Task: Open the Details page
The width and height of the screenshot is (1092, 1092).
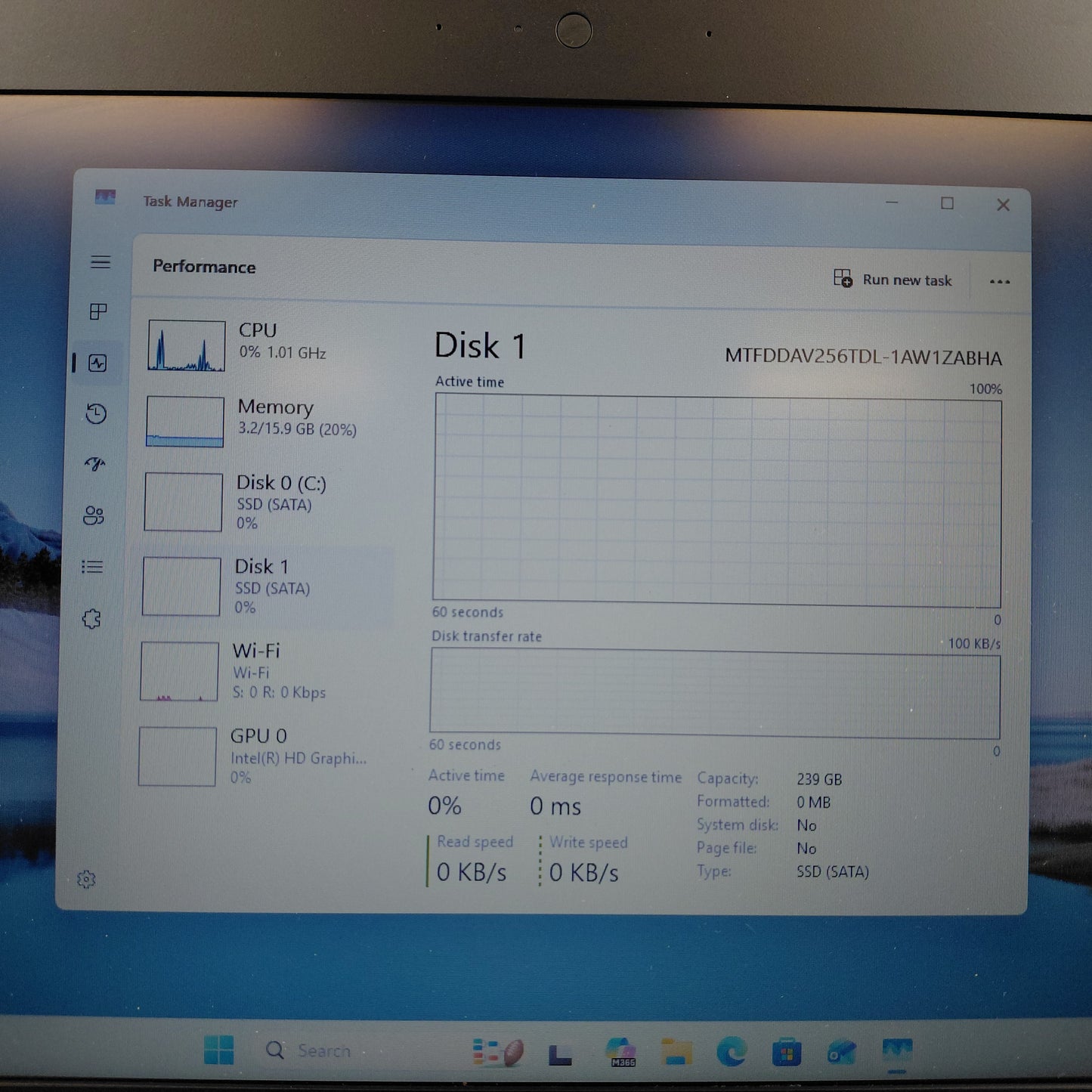Action: pyautogui.click(x=92, y=567)
